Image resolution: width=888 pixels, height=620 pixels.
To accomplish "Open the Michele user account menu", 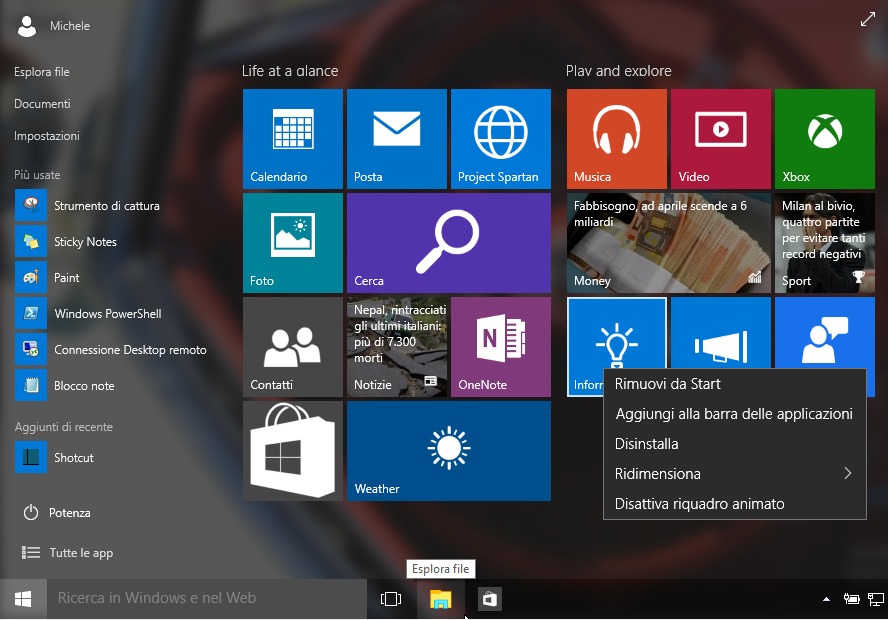I will [54, 26].
